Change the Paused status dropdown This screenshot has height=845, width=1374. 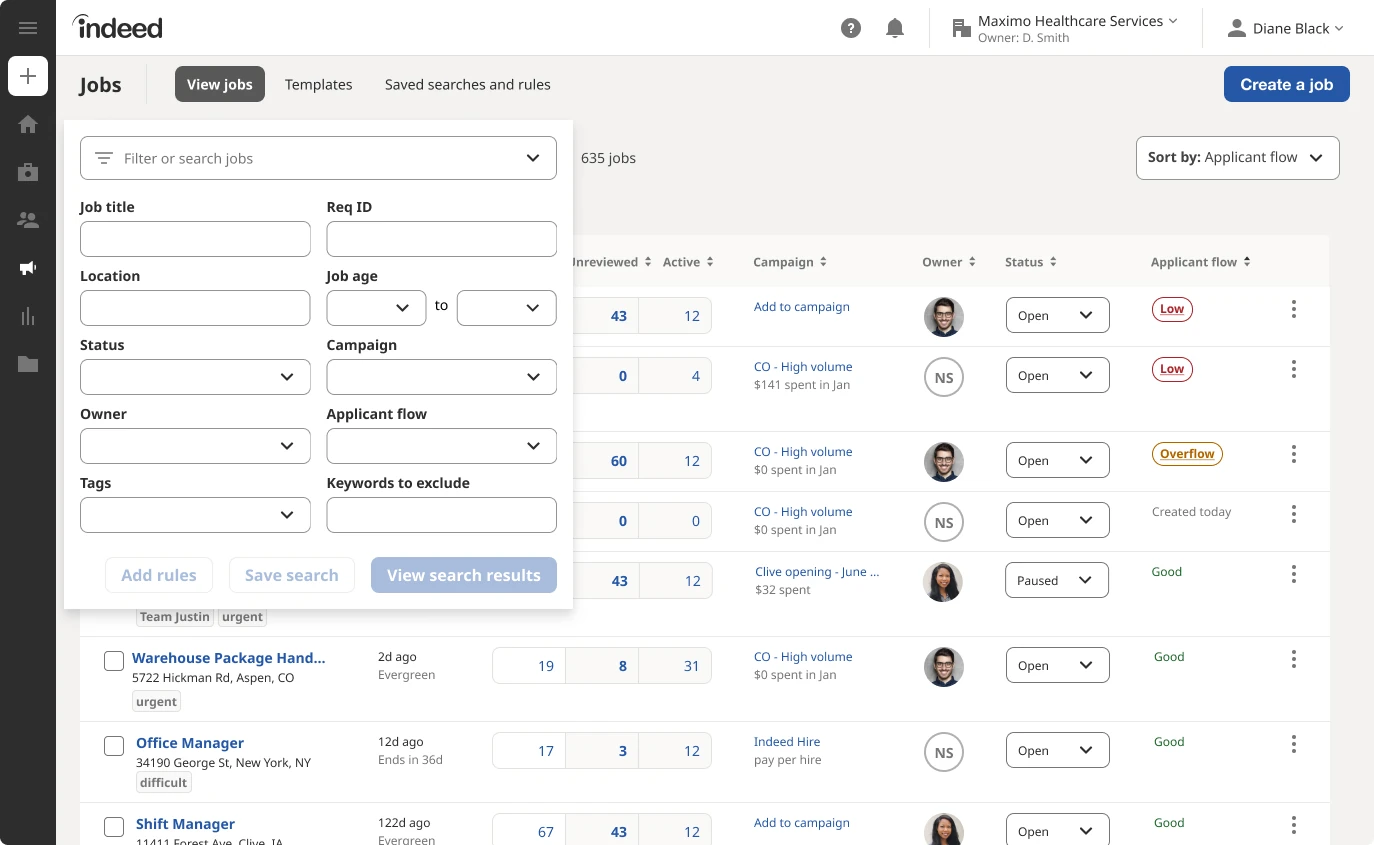(x=1056, y=580)
